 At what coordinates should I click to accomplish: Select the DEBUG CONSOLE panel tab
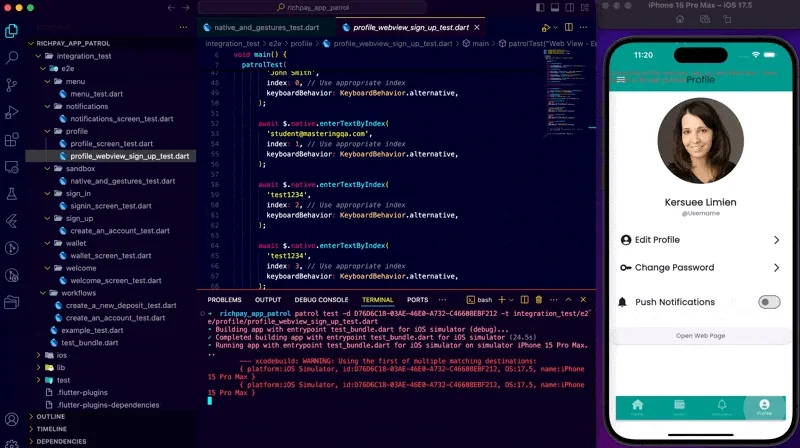point(321,299)
